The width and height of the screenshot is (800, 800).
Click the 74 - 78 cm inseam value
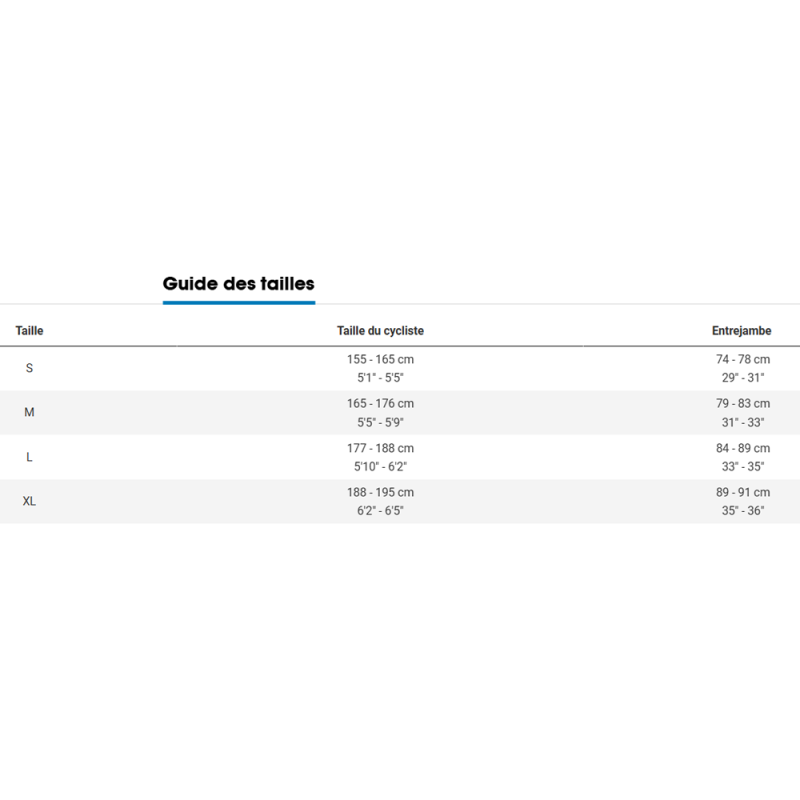click(742, 359)
